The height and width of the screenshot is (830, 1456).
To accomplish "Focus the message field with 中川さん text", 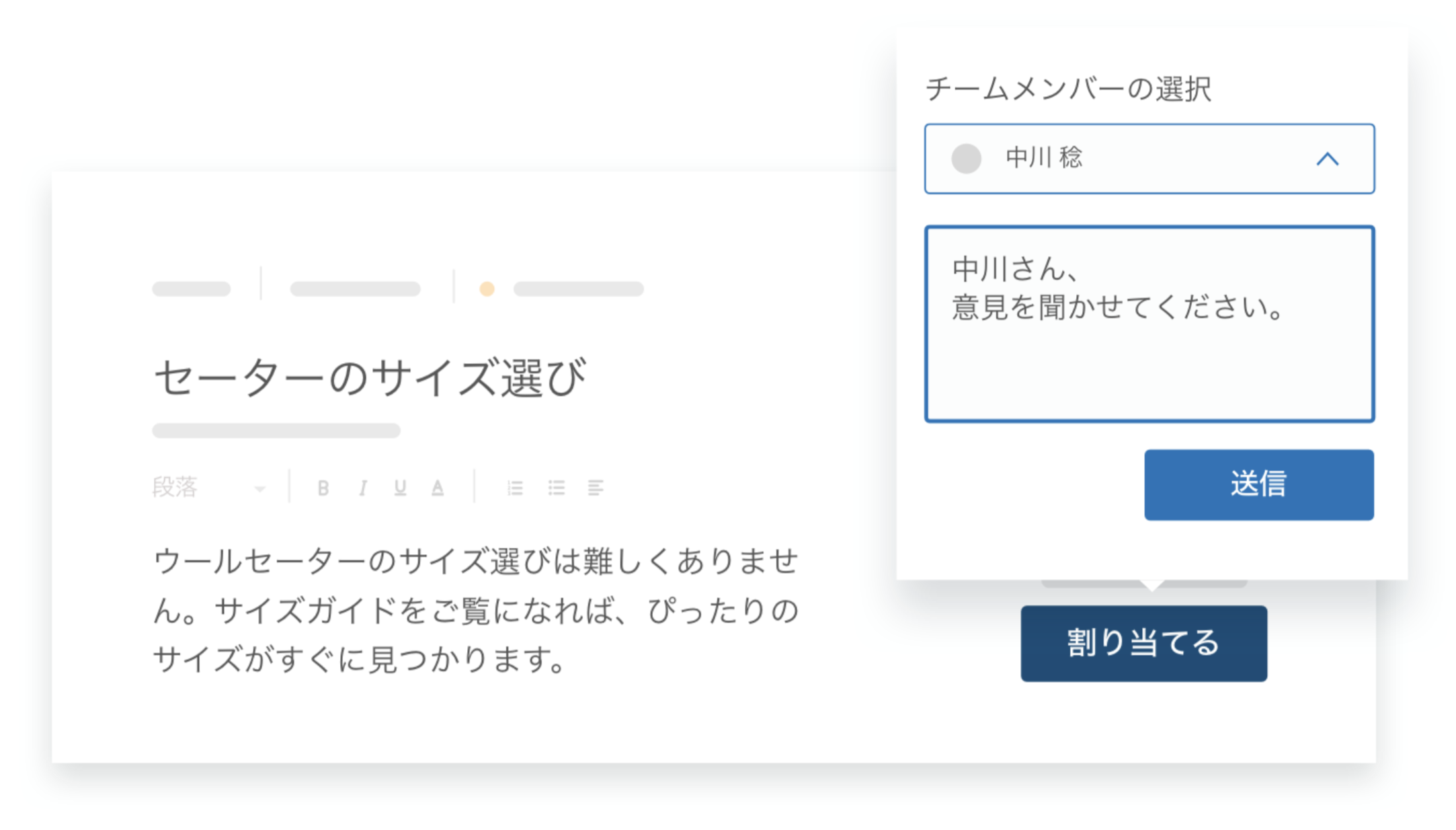I will 1149,324.
